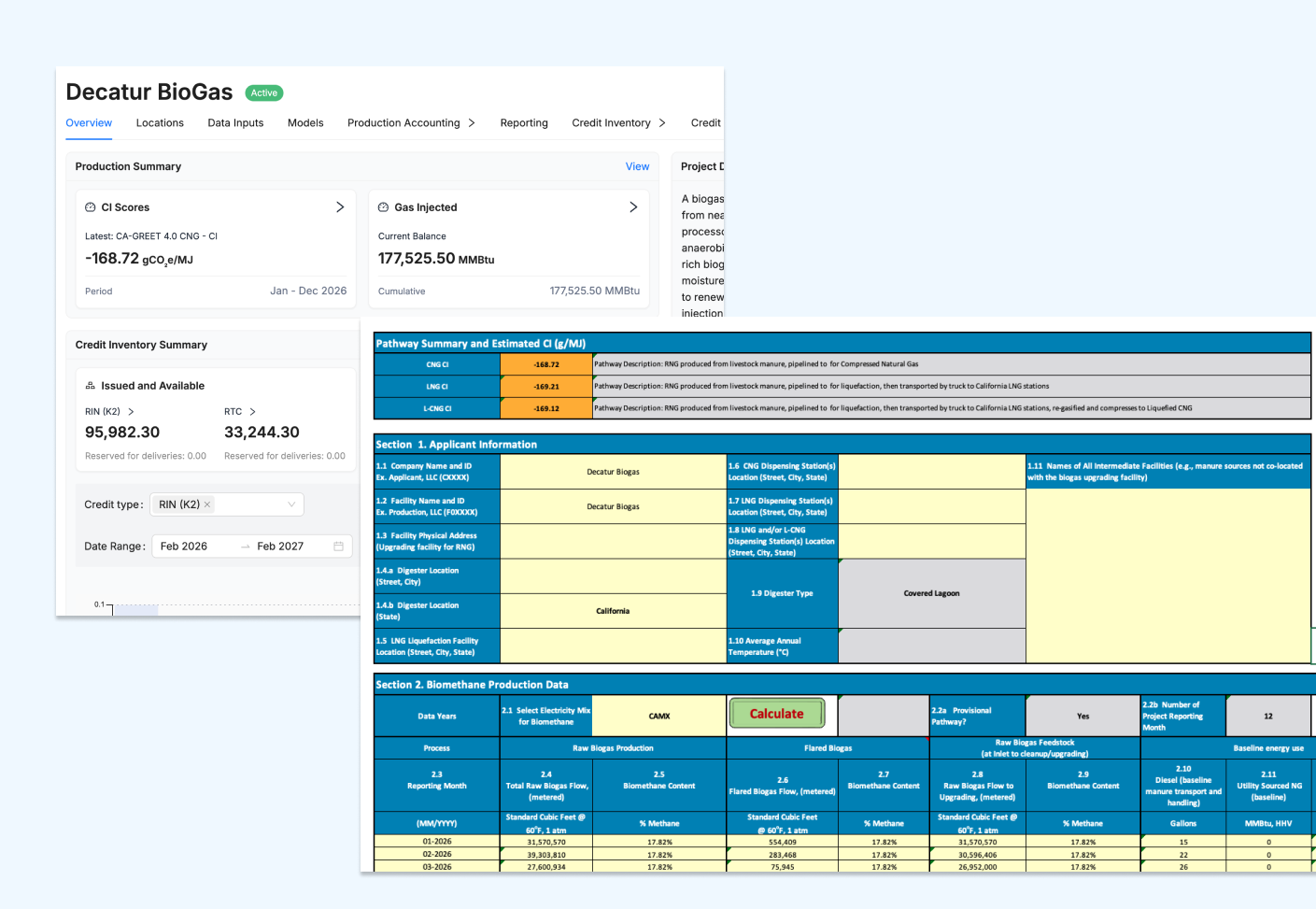Open the date range calendar icon
The image size is (1316, 909).
pos(338,546)
